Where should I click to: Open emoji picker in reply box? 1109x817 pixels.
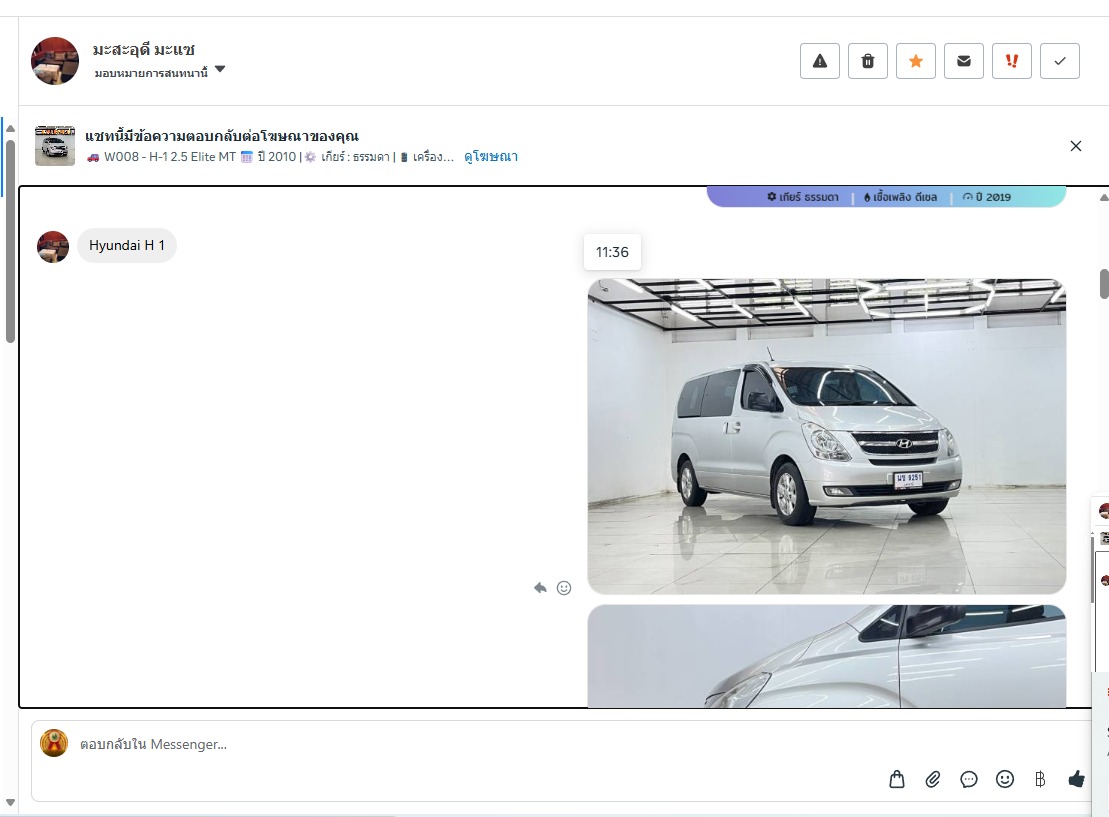pos(1005,780)
